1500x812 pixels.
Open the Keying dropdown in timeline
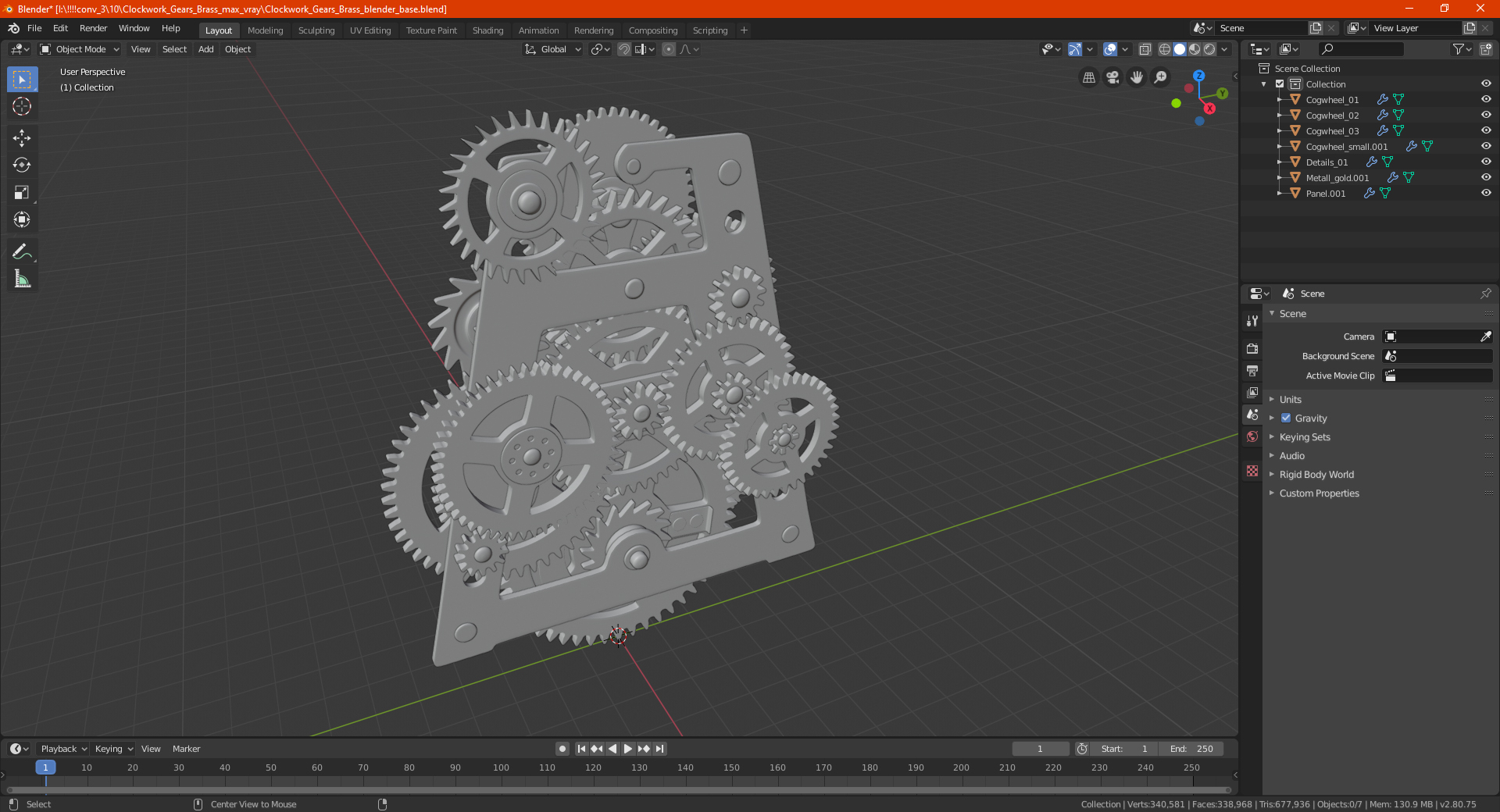(113, 749)
